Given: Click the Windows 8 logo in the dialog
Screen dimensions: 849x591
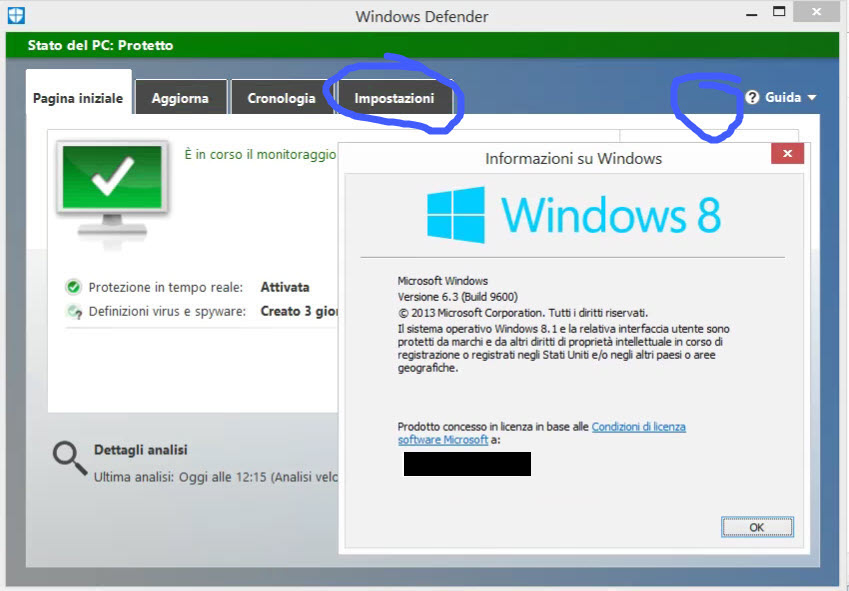Looking at the screenshot, I should pos(574,215).
